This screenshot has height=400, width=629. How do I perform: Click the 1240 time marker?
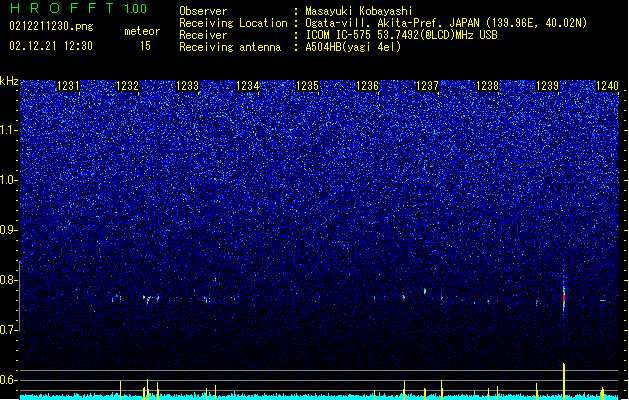click(x=607, y=86)
